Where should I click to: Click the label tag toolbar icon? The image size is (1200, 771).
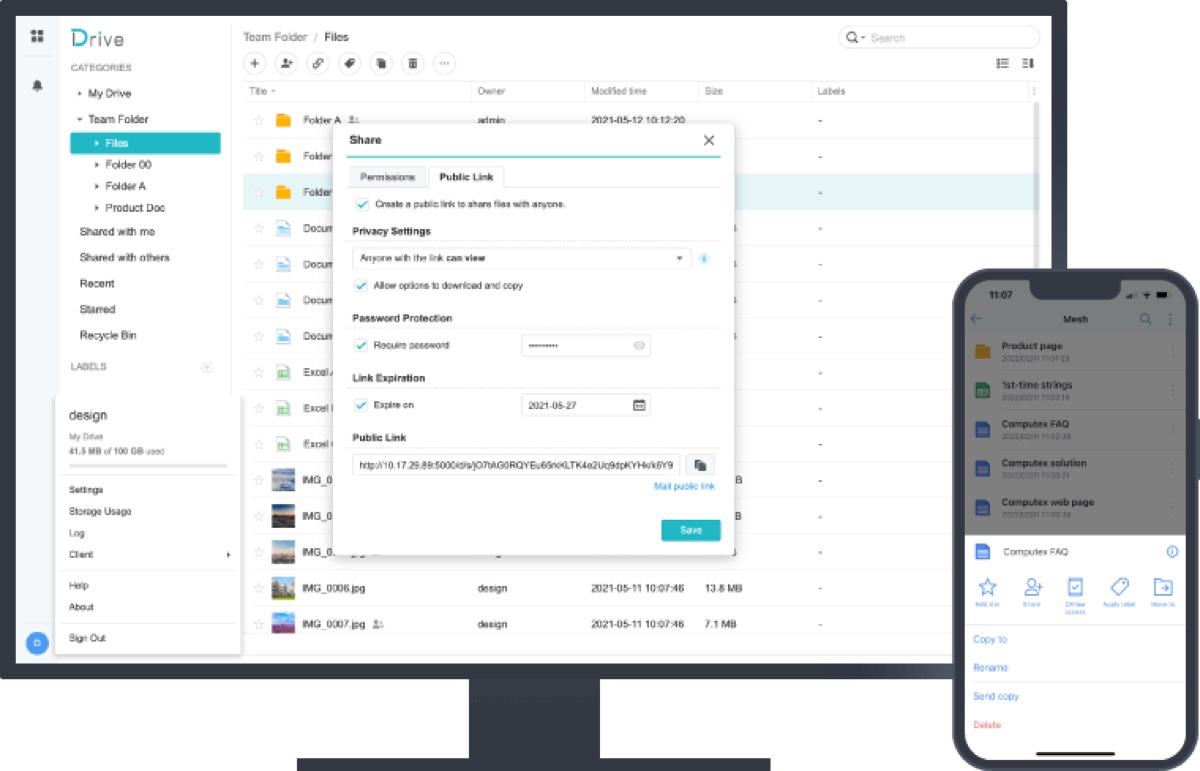349,63
